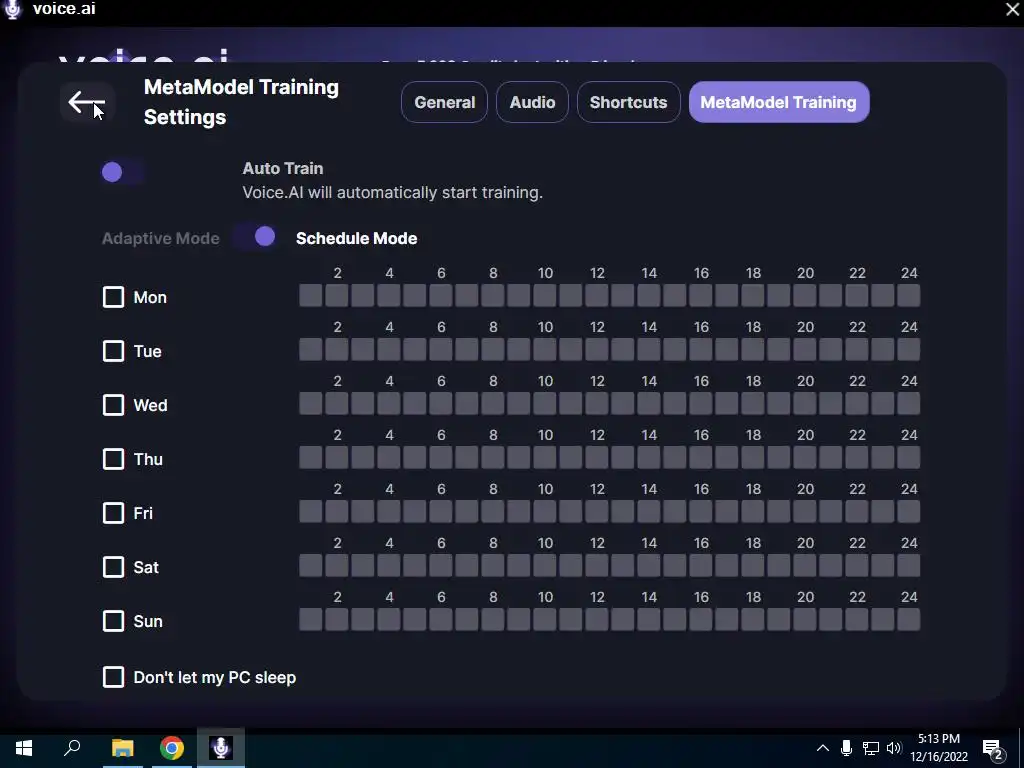Select the hour 8 block for Thu
The width and height of the screenshot is (1024, 768).
pos(493,458)
